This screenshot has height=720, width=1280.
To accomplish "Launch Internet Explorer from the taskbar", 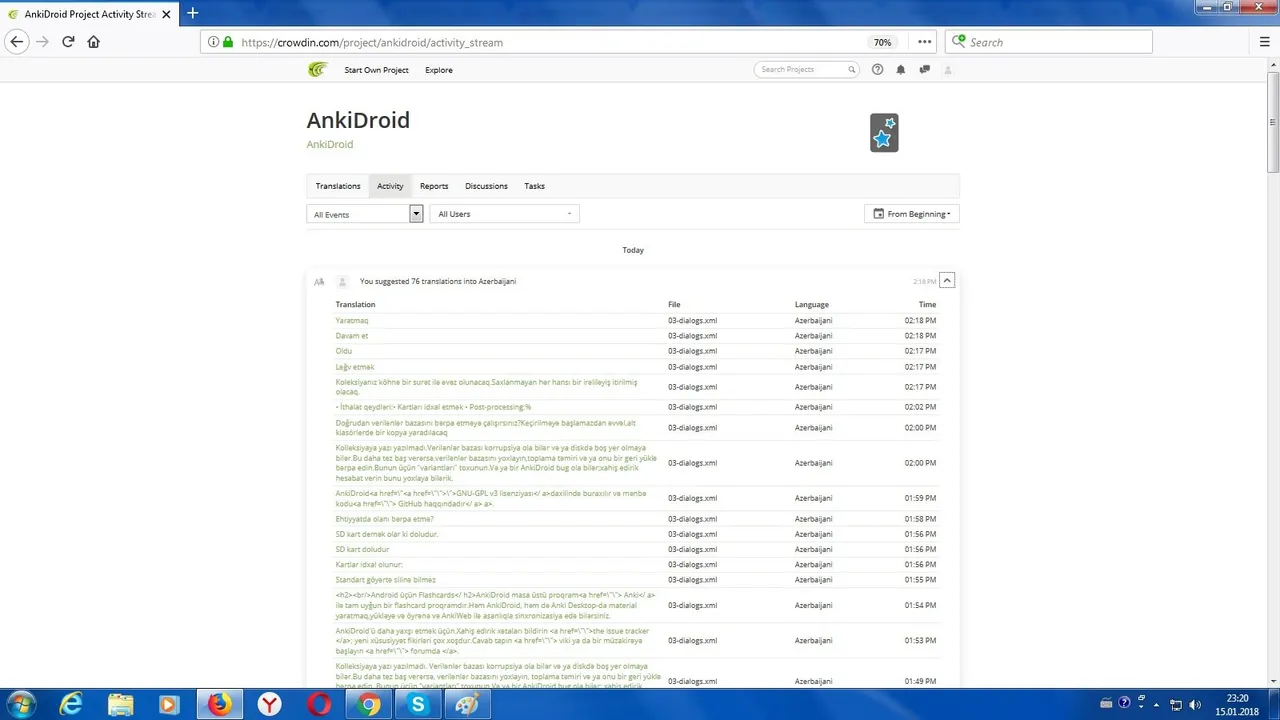I will [x=71, y=705].
